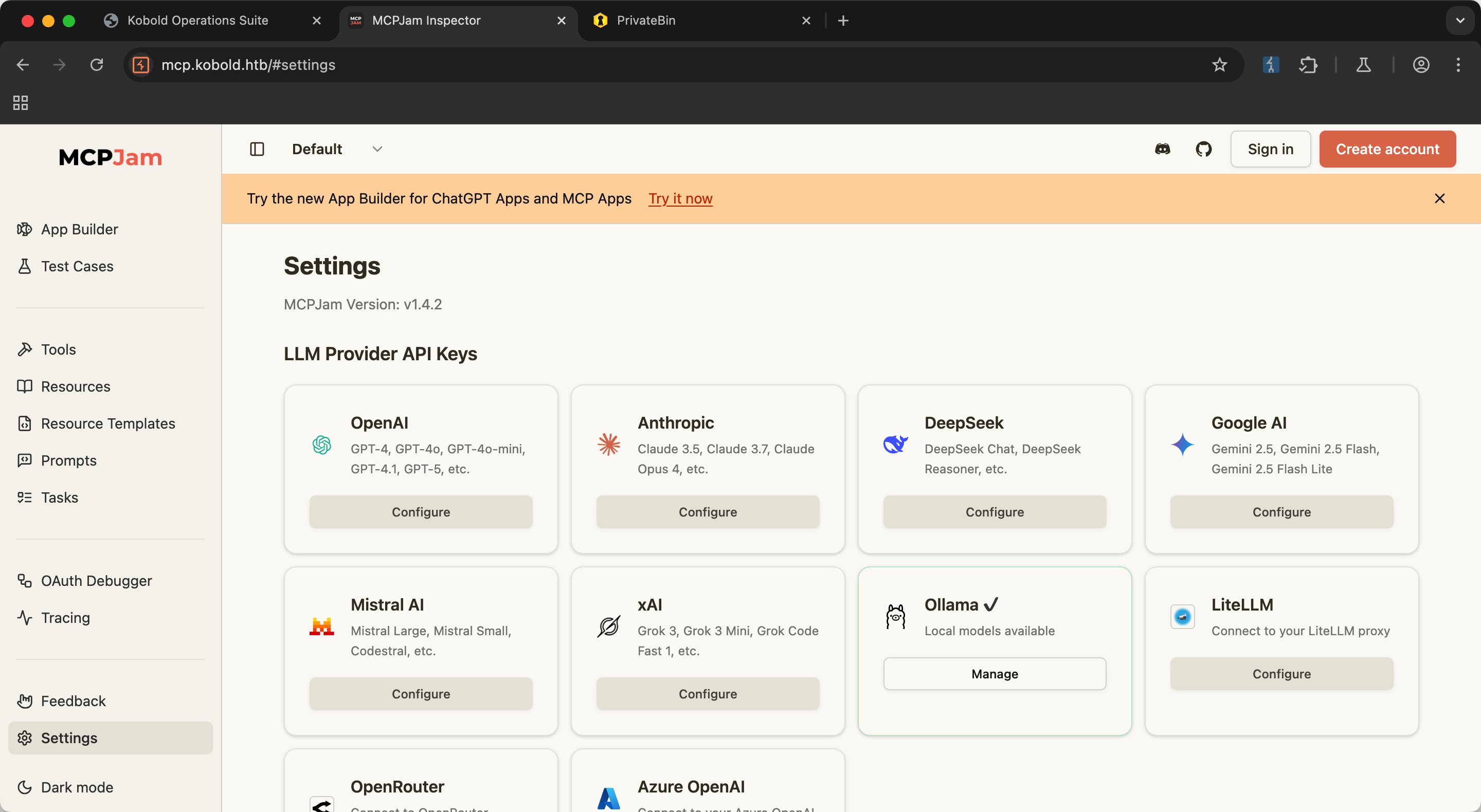The width and height of the screenshot is (1481, 812).
Task: Click the Mistral AI logo
Action: coord(322,626)
